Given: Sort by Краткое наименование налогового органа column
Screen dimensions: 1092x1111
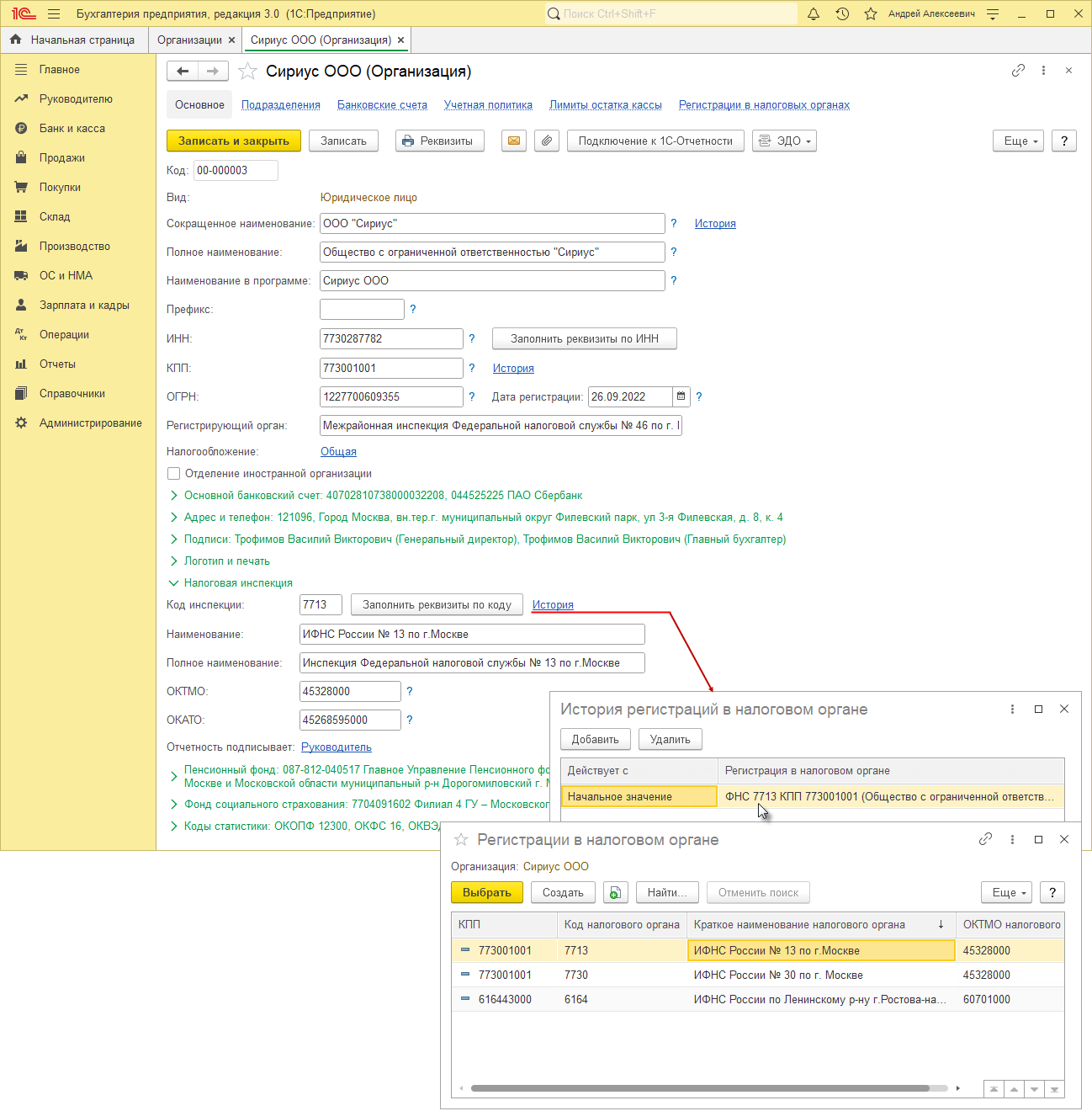Looking at the screenshot, I should (x=821, y=925).
